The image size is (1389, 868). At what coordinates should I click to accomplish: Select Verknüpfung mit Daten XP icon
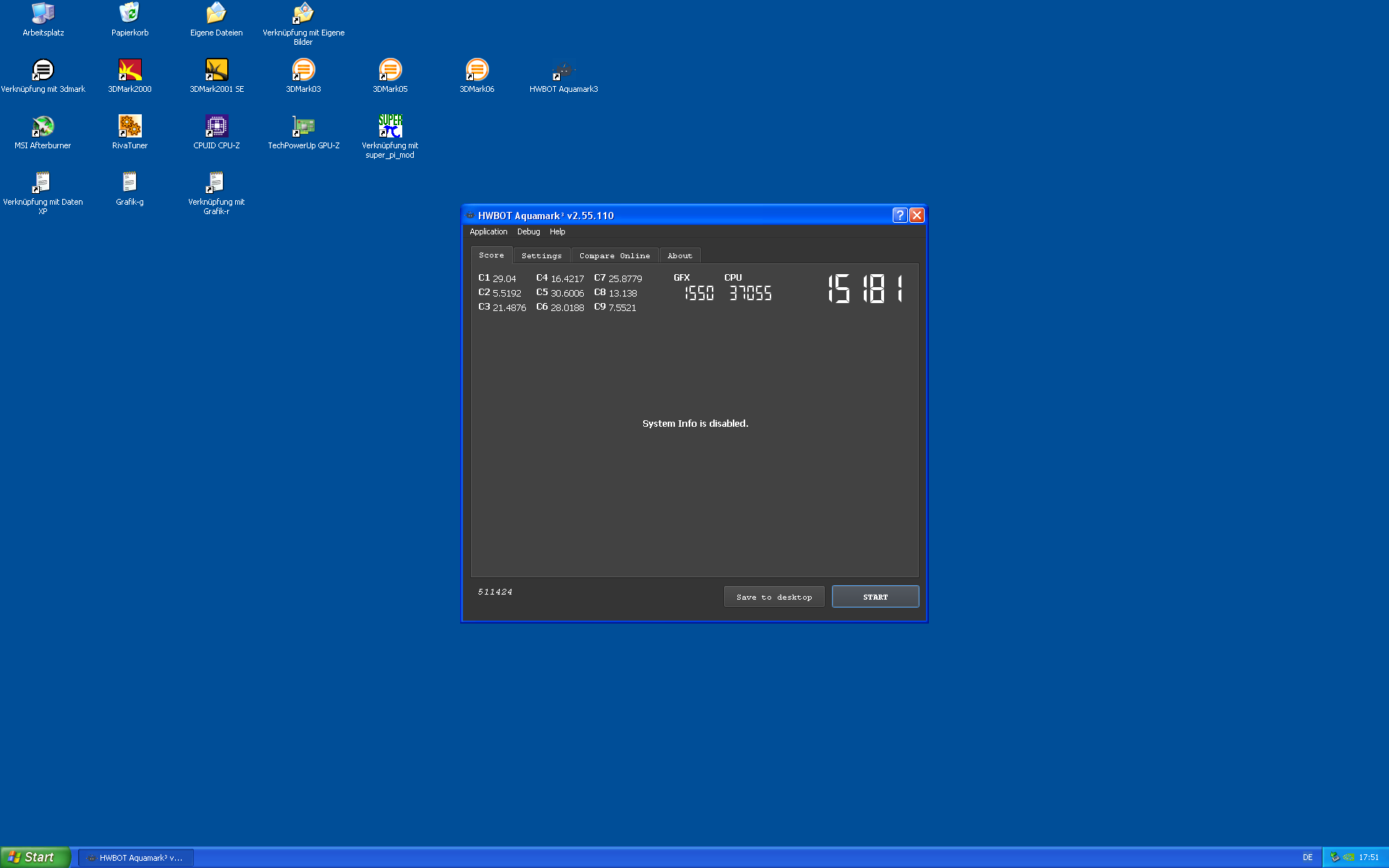point(43,193)
